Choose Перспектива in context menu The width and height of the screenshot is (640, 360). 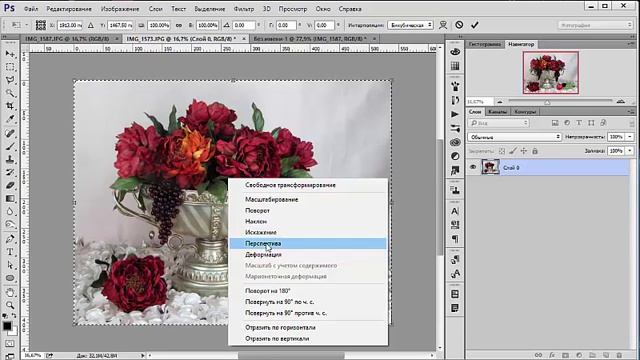pos(308,244)
